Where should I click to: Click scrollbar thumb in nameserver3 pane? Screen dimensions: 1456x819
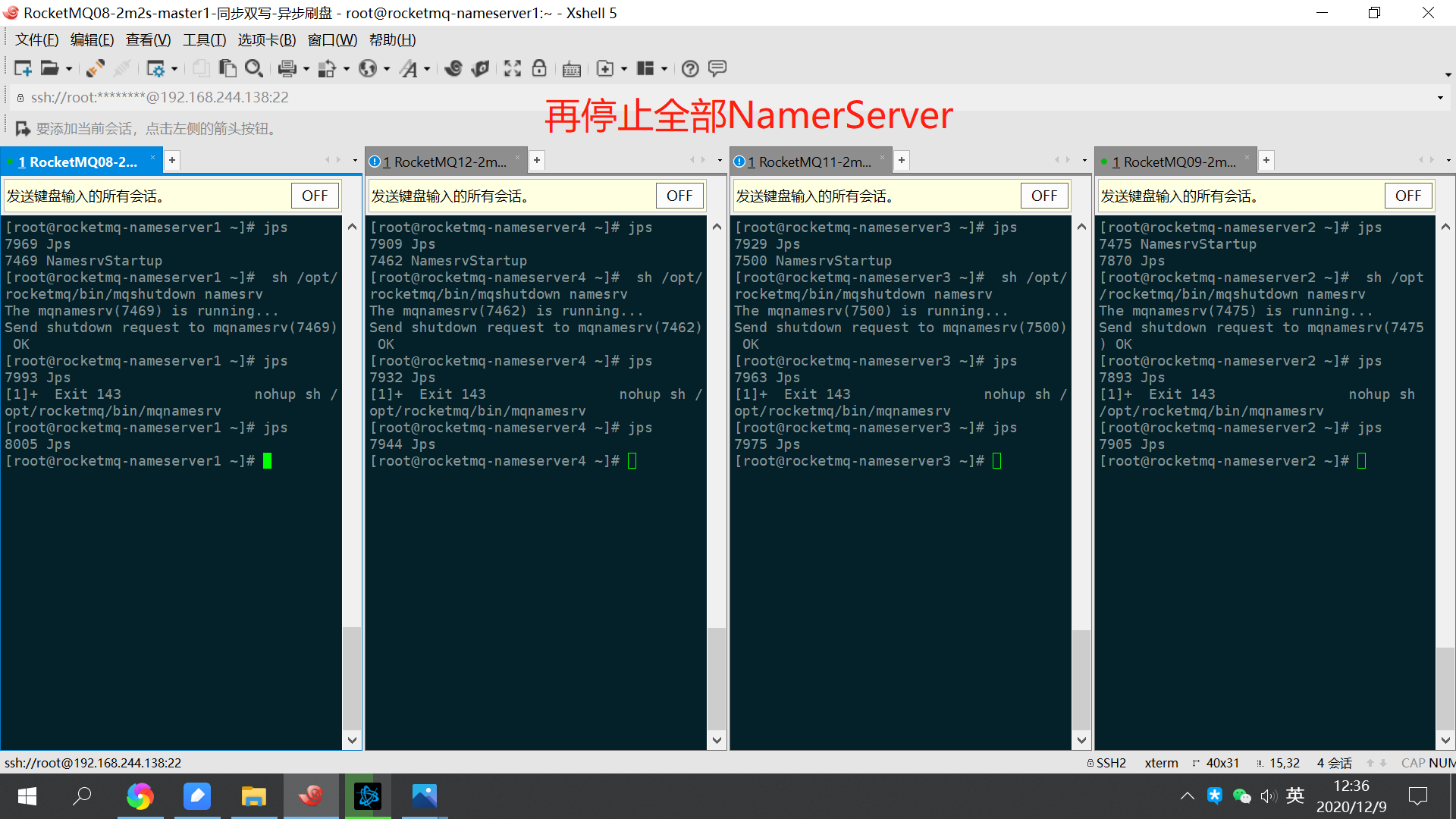pos(1081,679)
